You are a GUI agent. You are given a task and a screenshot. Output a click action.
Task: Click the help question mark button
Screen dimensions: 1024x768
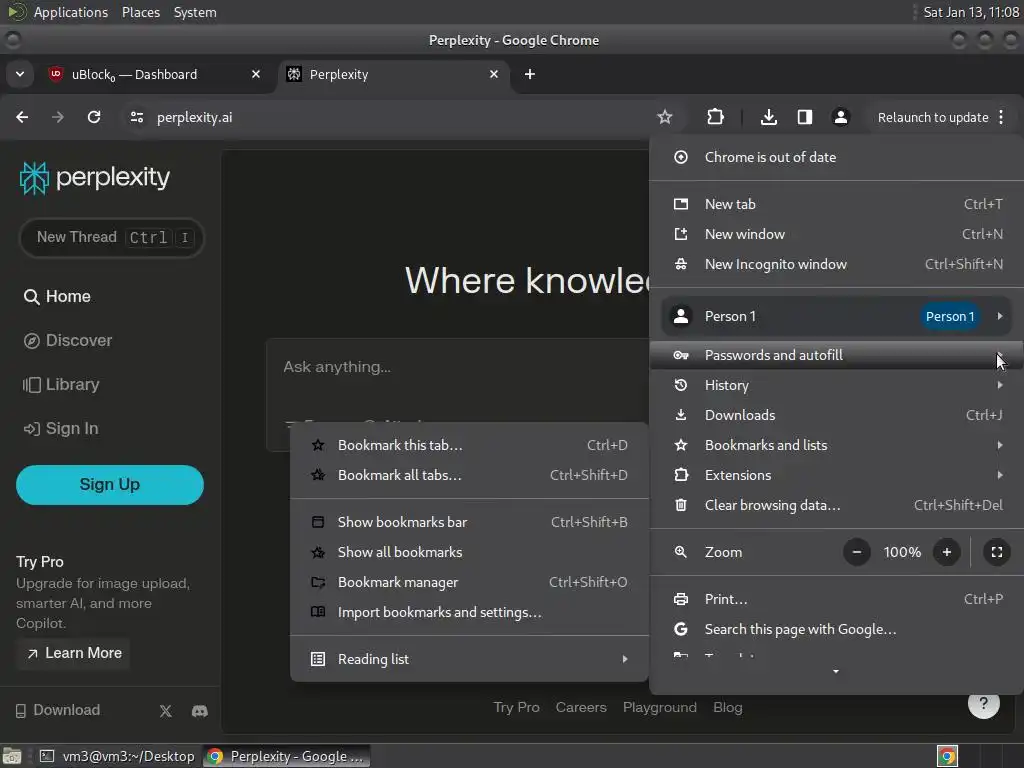click(x=984, y=703)
